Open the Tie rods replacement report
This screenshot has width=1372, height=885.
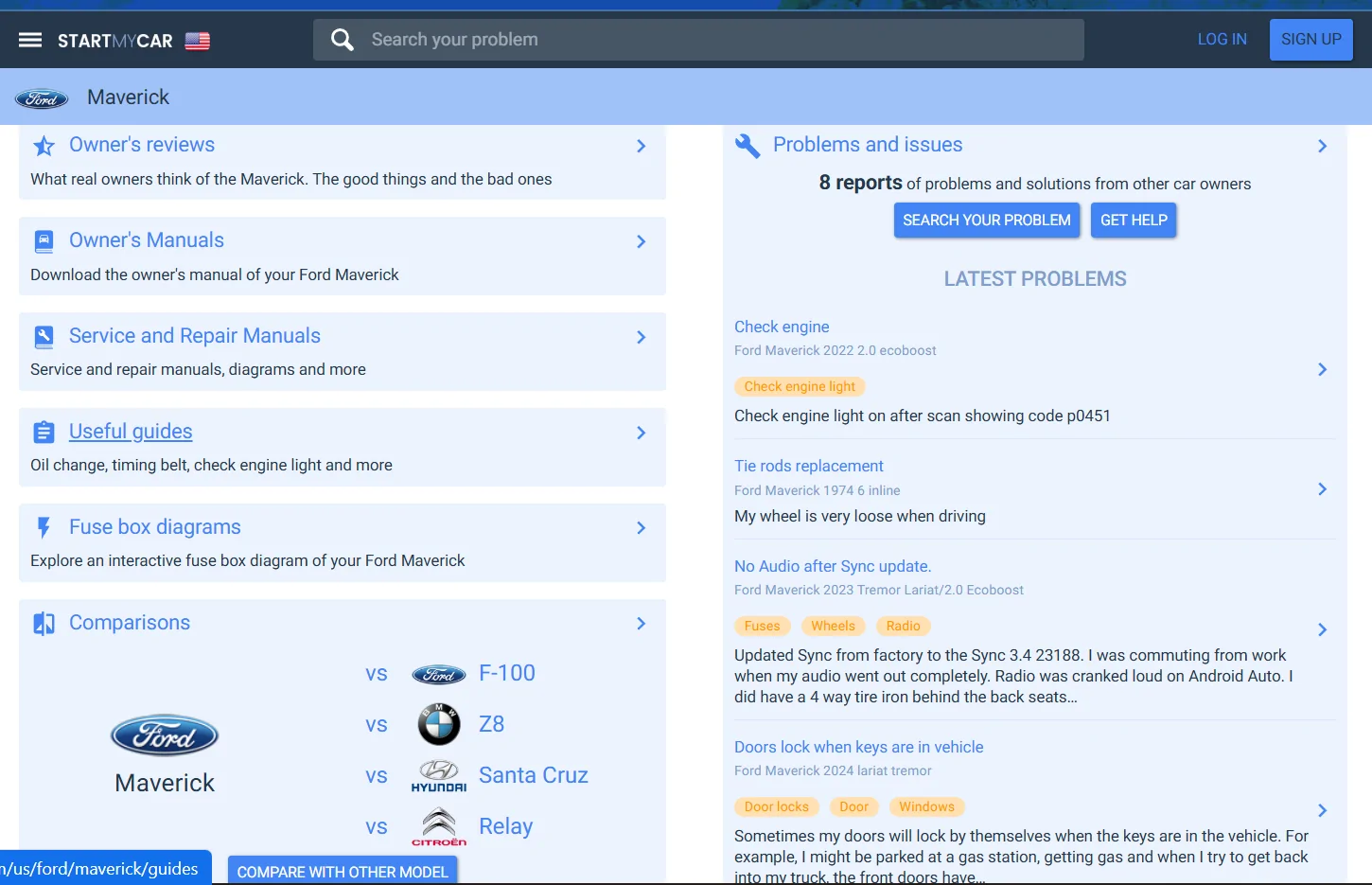pyautogui.click(x=809, y=466)
